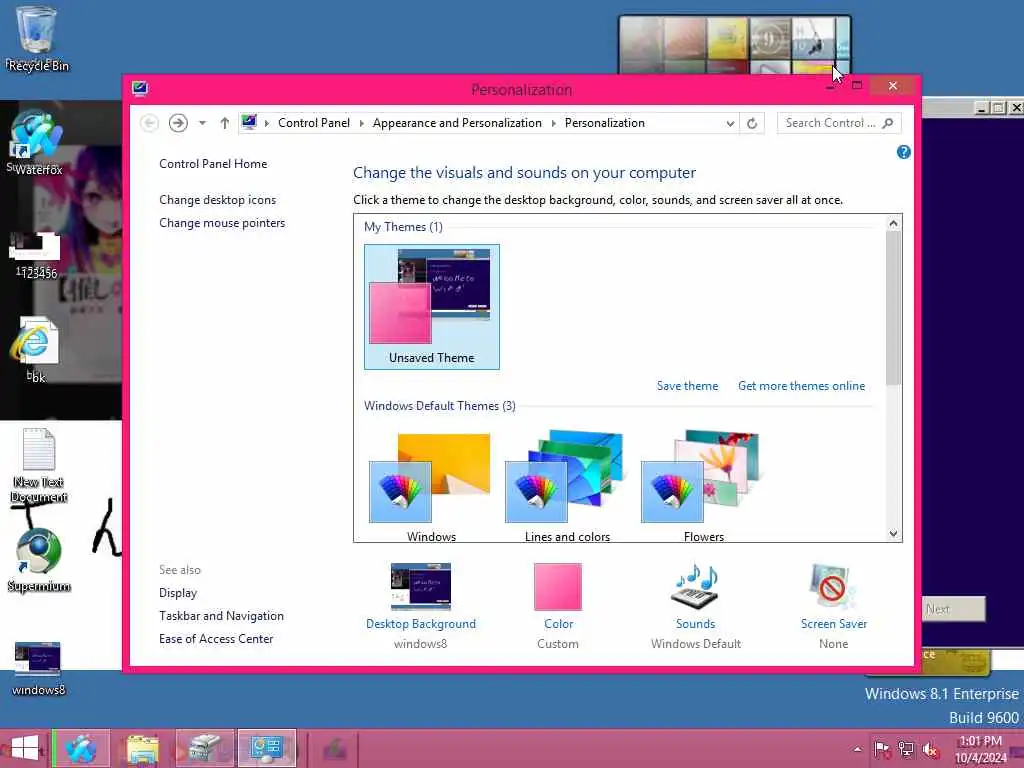Click the muted volume tray icon
Screen dimensions: 1024x768
pyautogui.click(x=931, y=749)
